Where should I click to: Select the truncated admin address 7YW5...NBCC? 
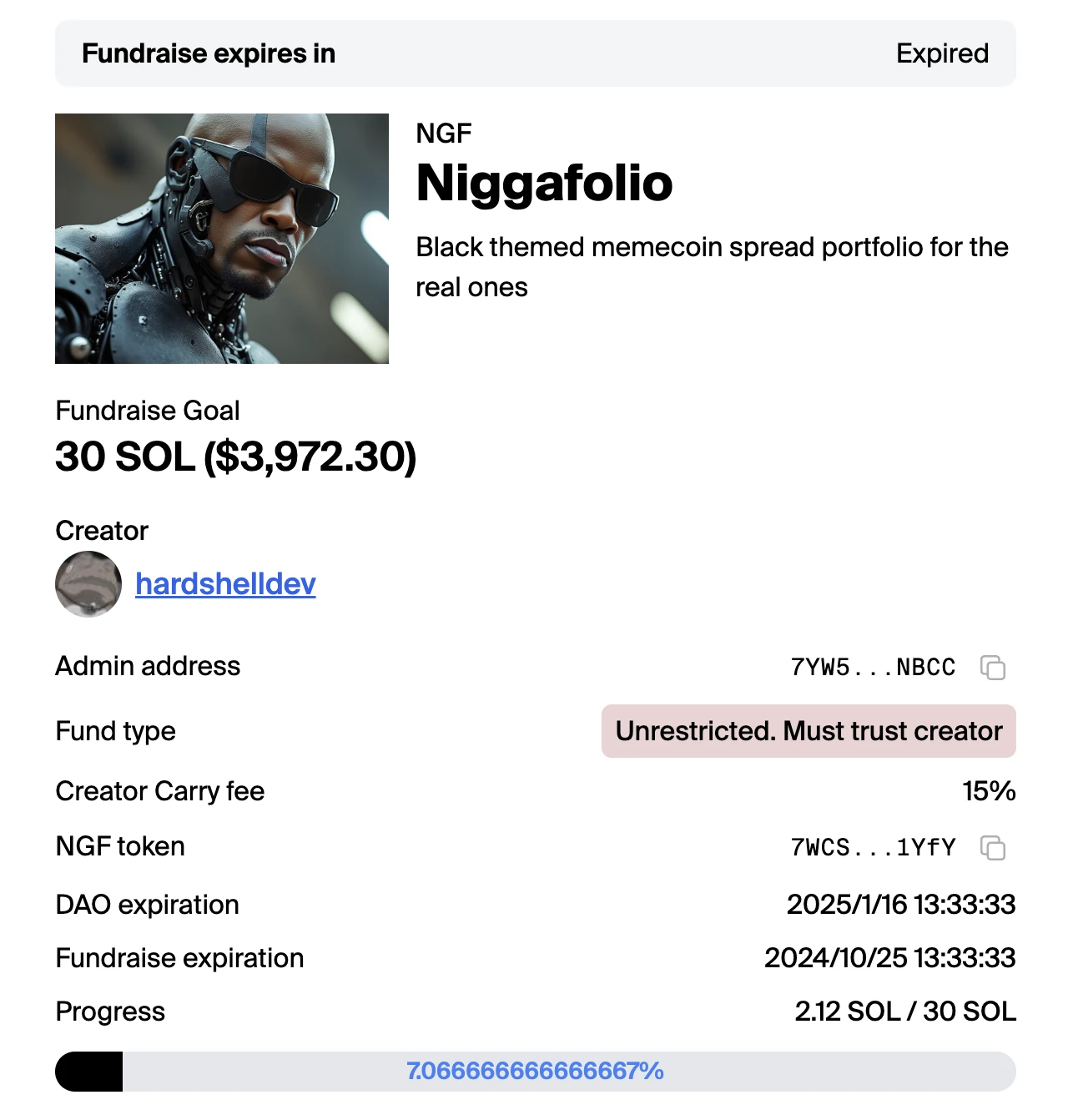873,668
